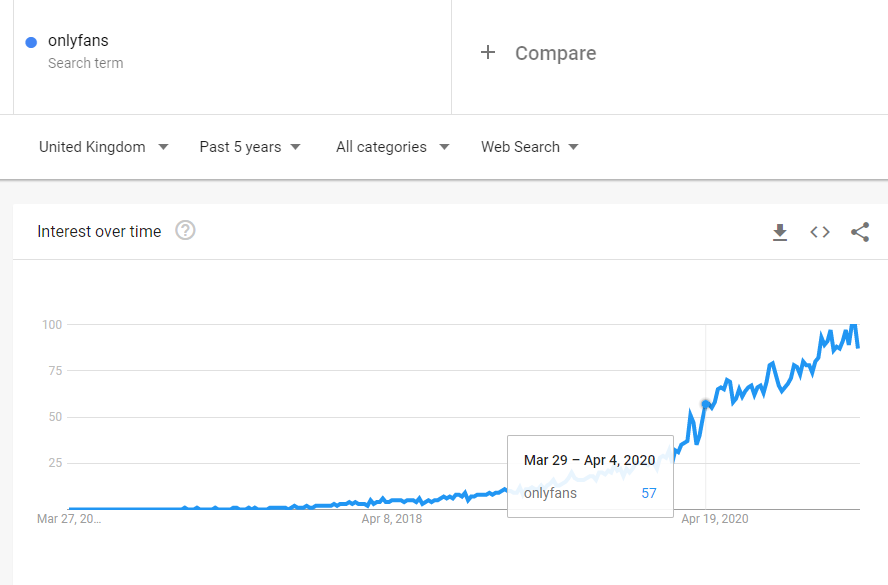Open the Interest over time help icon
888x585 pixels.
pyautogui.click(x=185, y=231)
